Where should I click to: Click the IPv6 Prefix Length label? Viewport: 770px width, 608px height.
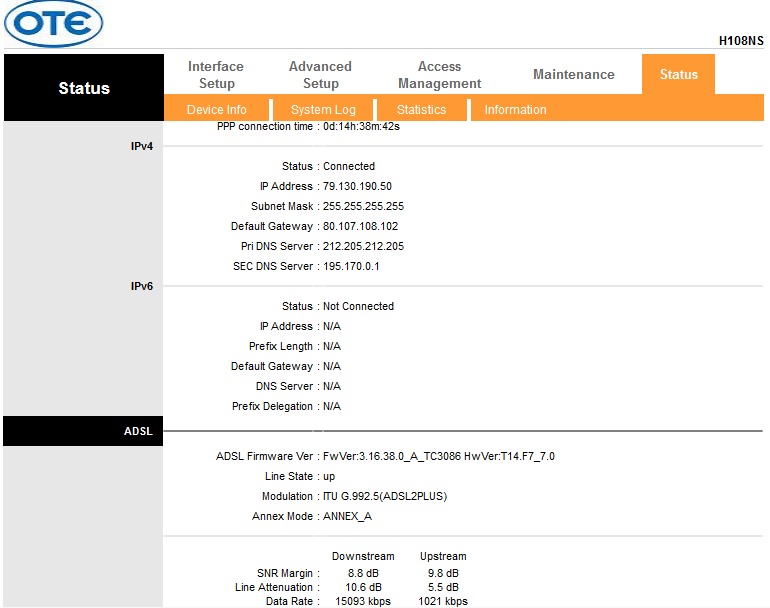[x=280, y=346]
